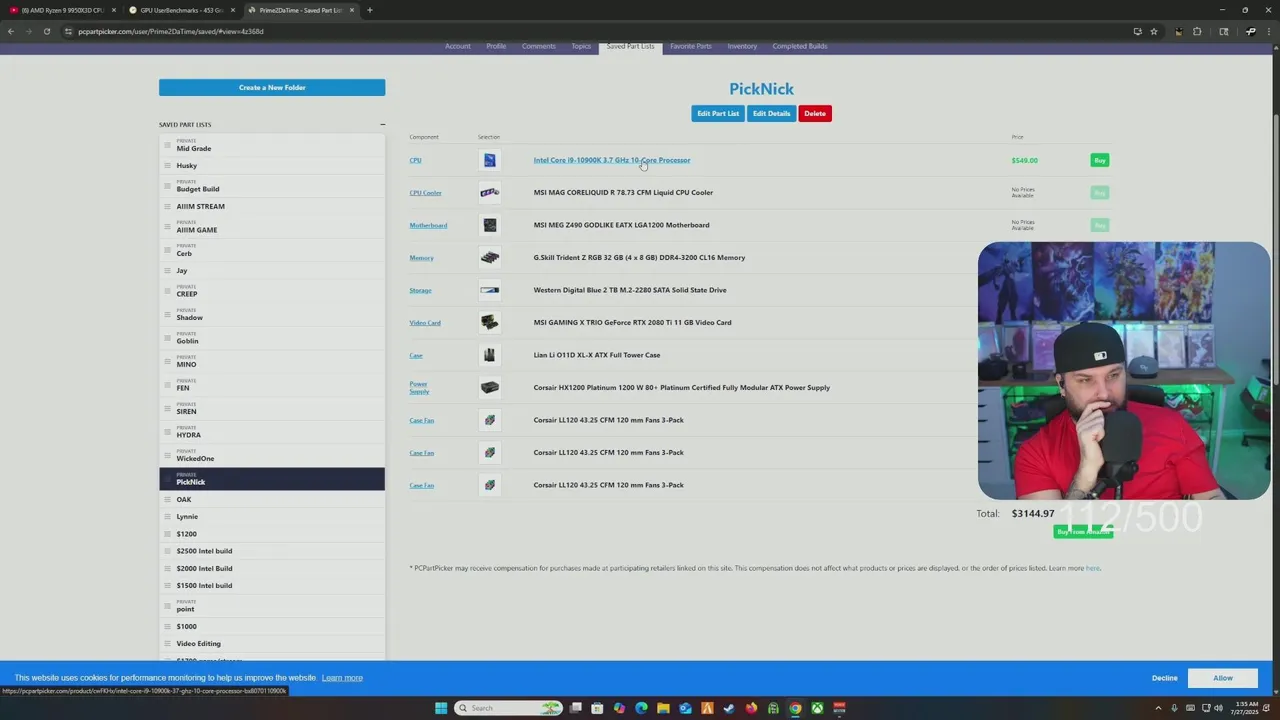Open Microsoft Edge from the taskbar

[641, 708]
